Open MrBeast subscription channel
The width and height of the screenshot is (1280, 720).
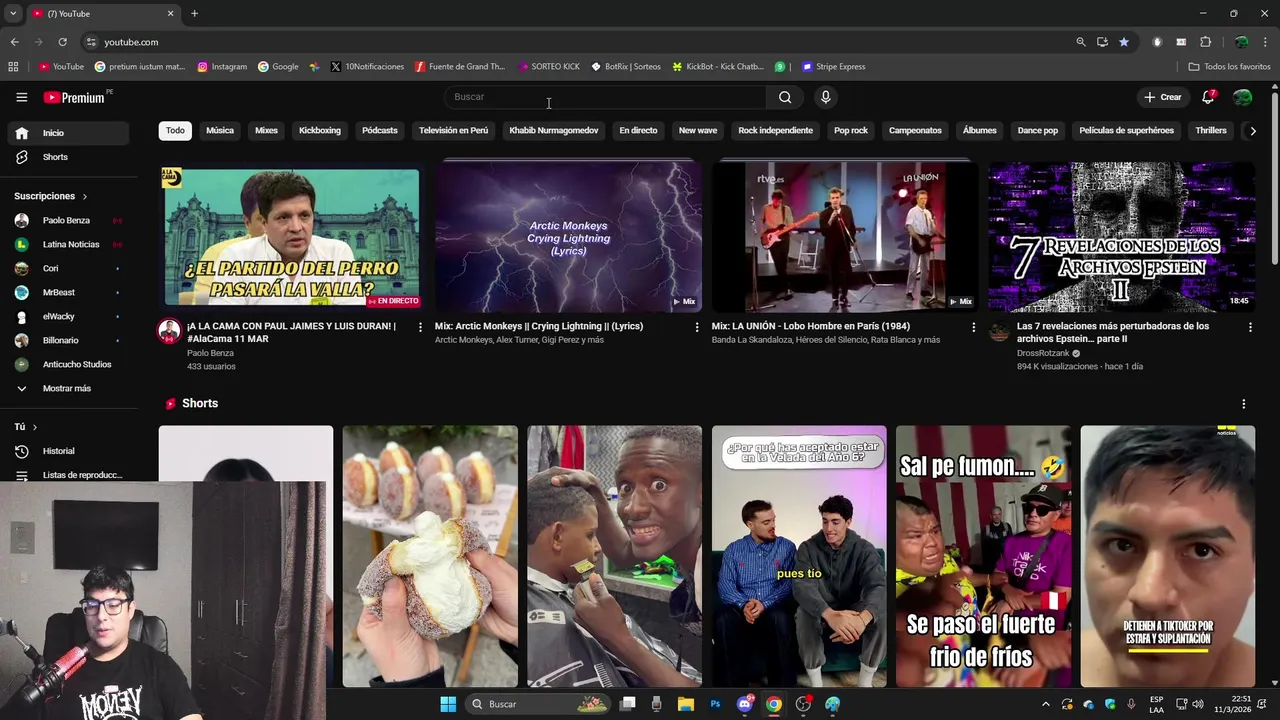(x=68, y=292)
